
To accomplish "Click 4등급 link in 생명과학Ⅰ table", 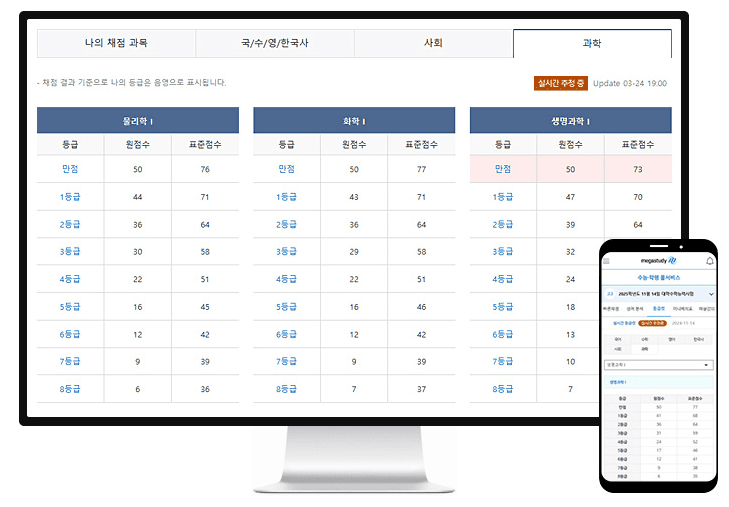I will [503, 279].
